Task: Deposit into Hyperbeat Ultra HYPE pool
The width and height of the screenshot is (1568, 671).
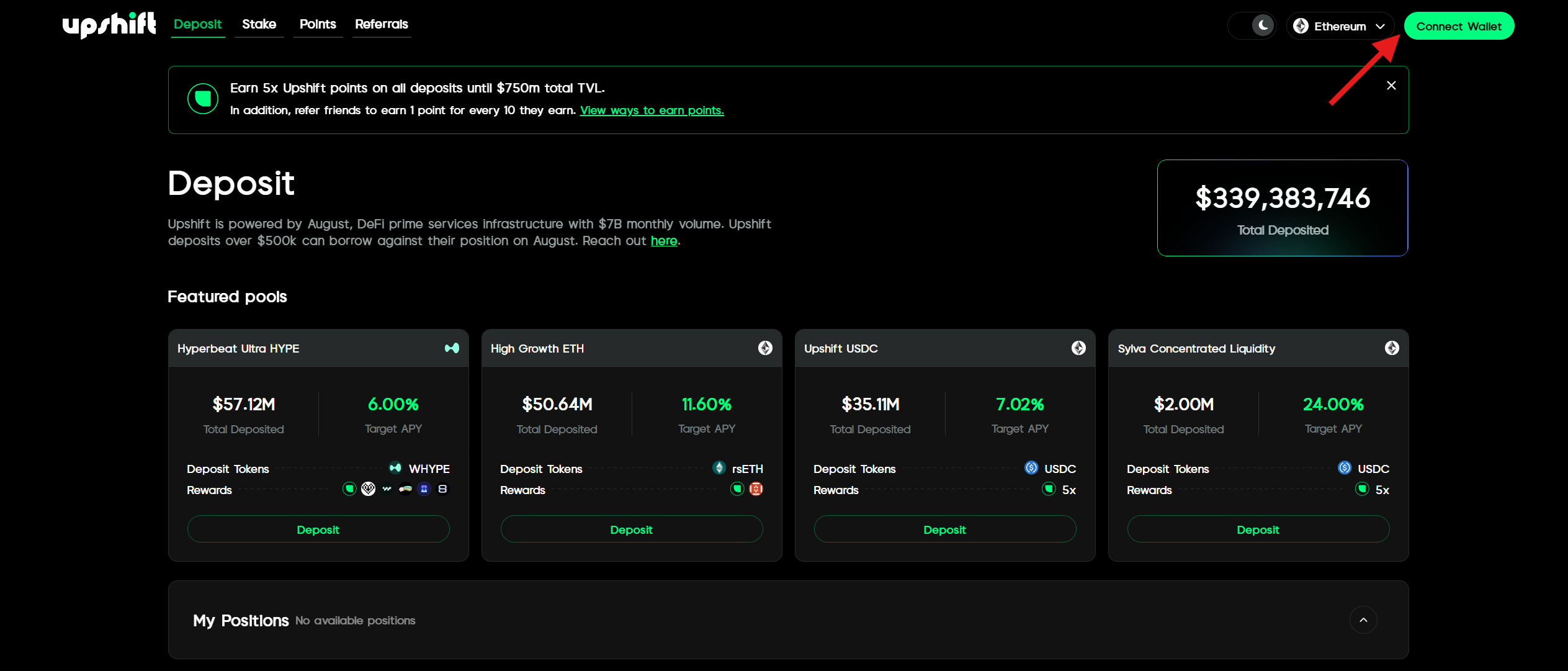Action: pos(318,529)
